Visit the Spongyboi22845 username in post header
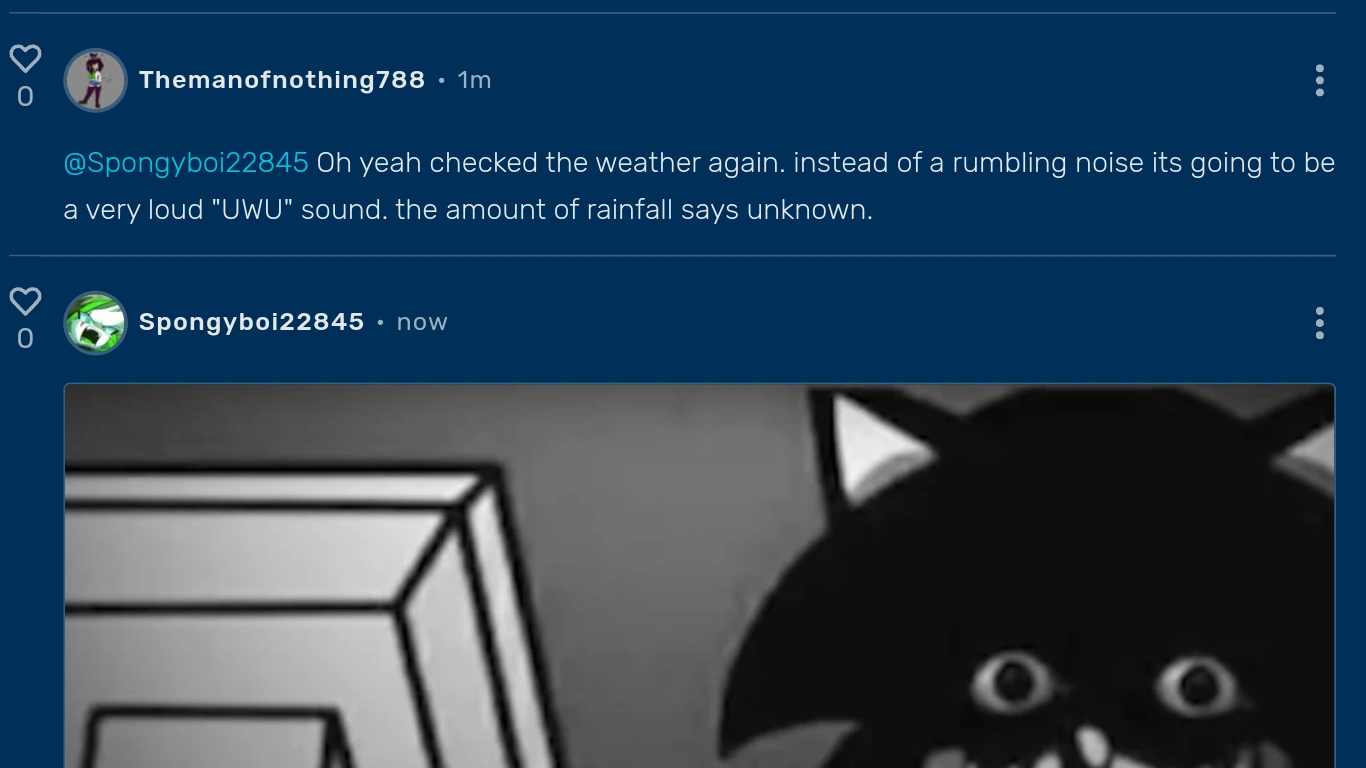This screenshot has height=768, width=1366. [251, 322]
